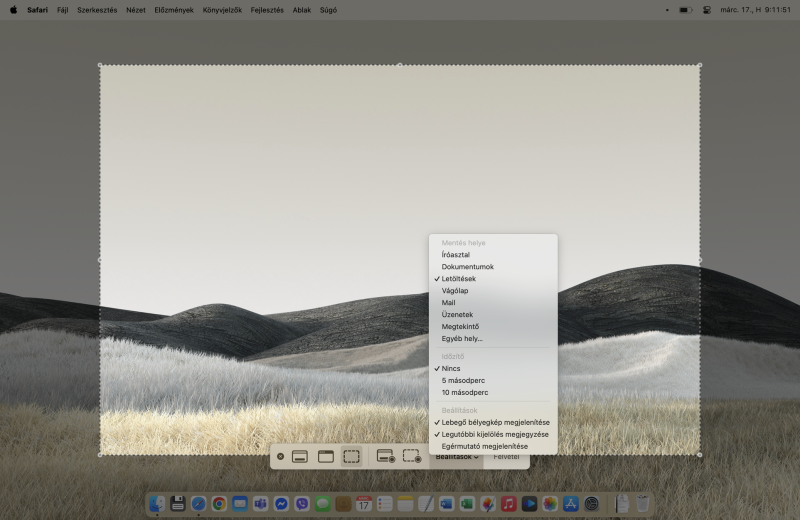The height and width of the screenshot is (520, 800).
Task: Open Viber from the Dock
Action: click(302, 504)
